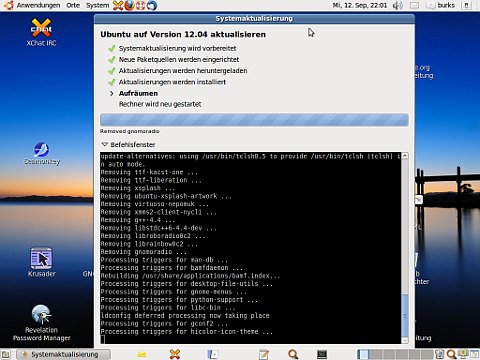Viewport: 480px width, 360px height.
Task: Click 'Systemaktualisierung wird vorbereitet' step
Action: coord(178,48)
